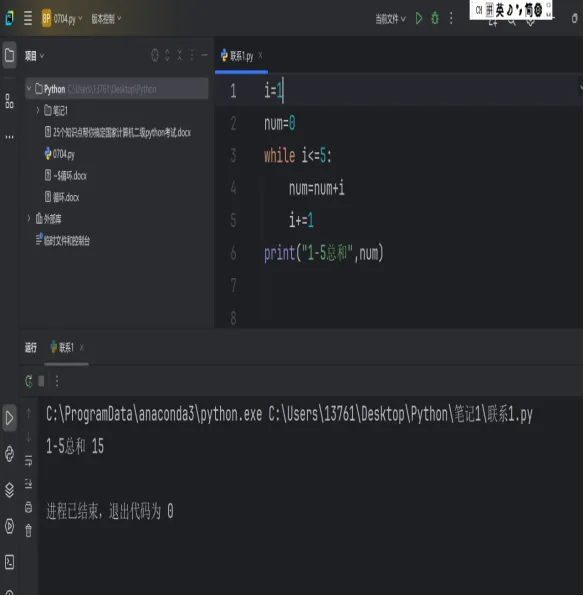Open the Structure tool window icon

(10, 101)
